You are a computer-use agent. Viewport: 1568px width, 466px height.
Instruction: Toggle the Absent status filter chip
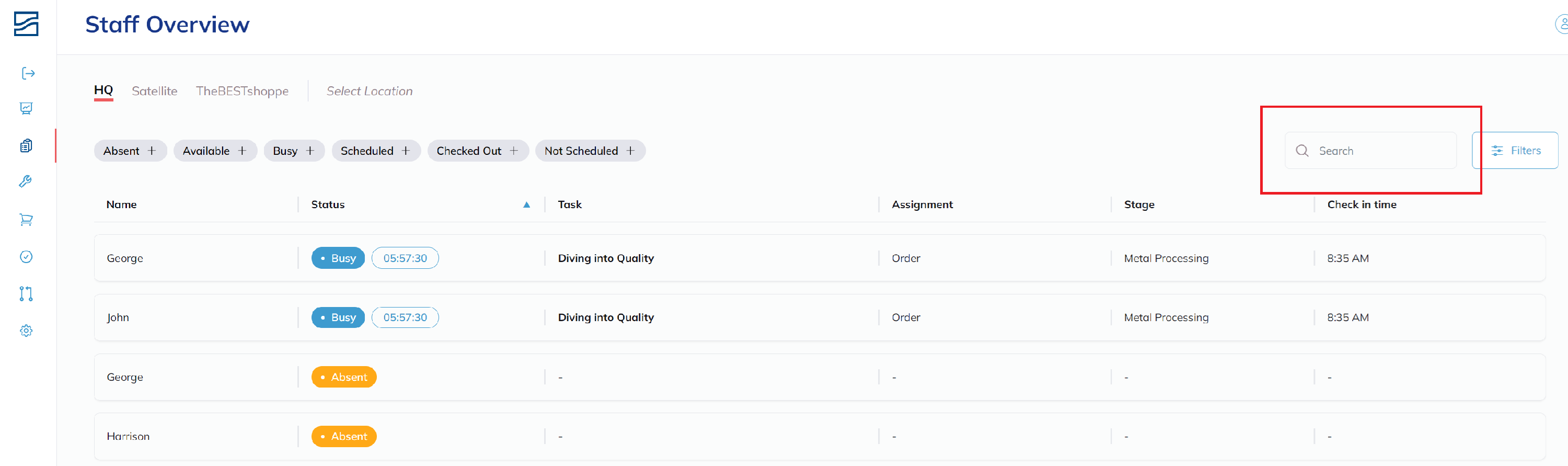[130, 151]
